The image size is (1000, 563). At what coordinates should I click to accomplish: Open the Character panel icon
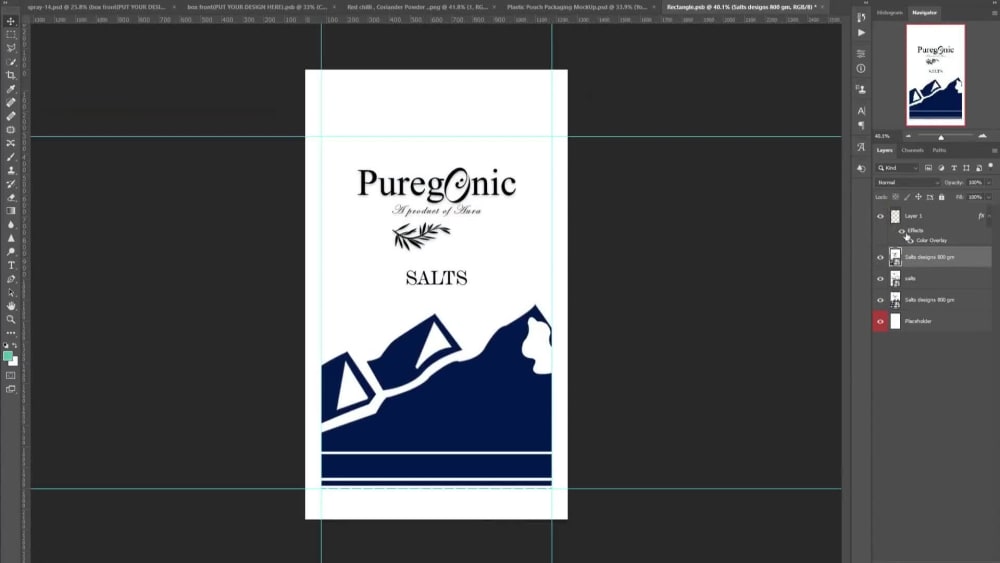pos(861,111)
